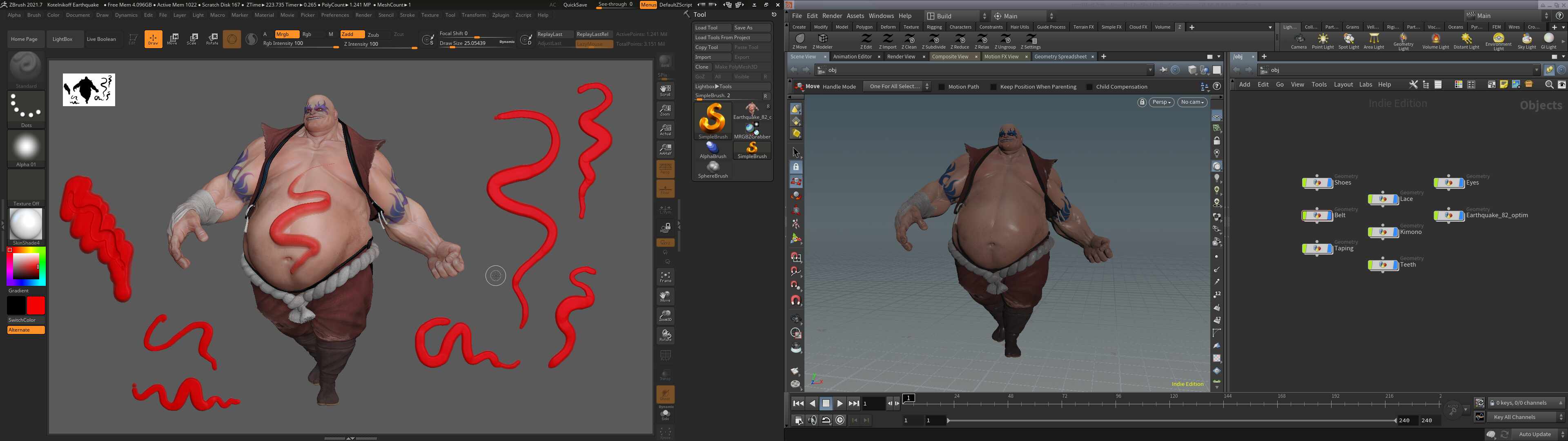Select the Scale gizmo button in ZBrush
This screenshot has width=1568, height=441.
tap(192, 39)
